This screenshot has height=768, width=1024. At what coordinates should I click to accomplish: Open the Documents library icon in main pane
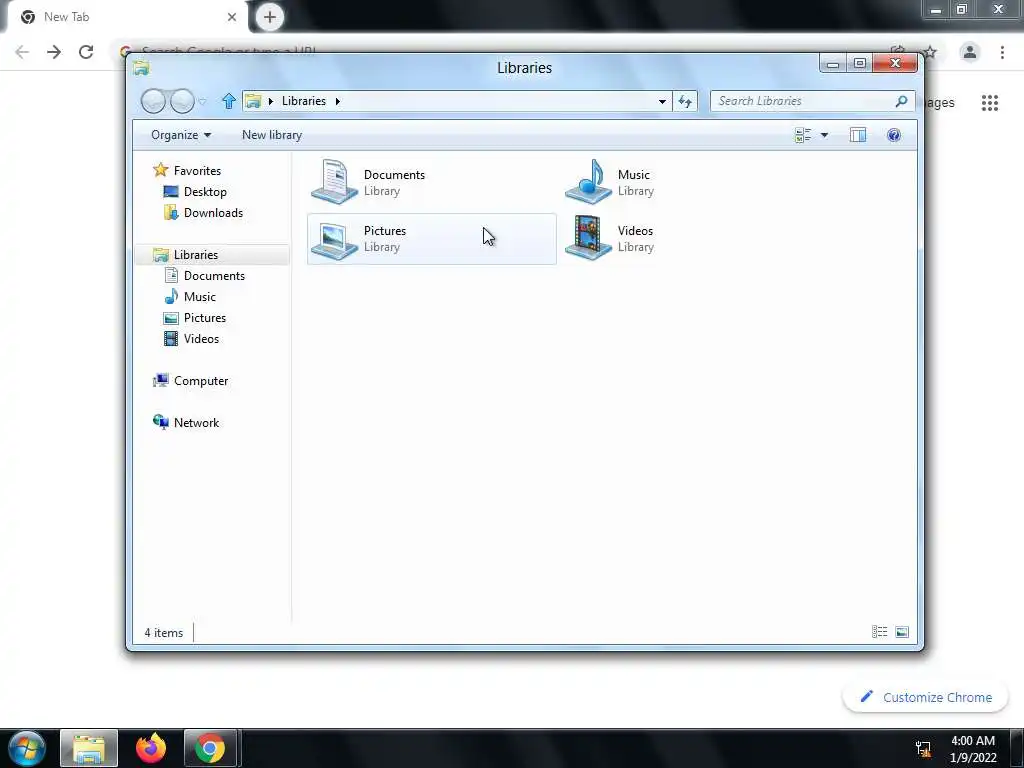pyautogui.click(x=334, y=182)
